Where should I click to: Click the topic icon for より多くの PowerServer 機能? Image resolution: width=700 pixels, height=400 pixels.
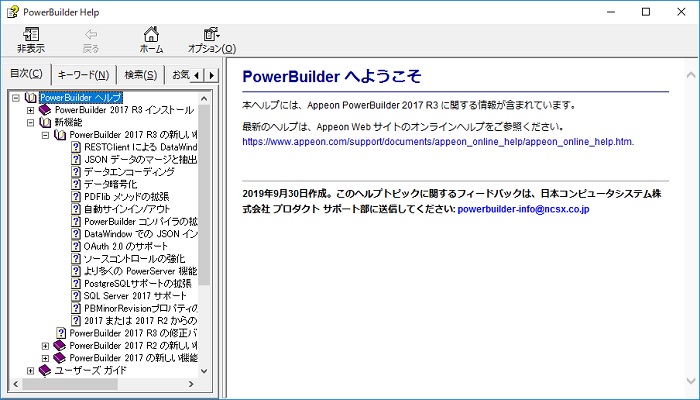(x=76, y=271)
